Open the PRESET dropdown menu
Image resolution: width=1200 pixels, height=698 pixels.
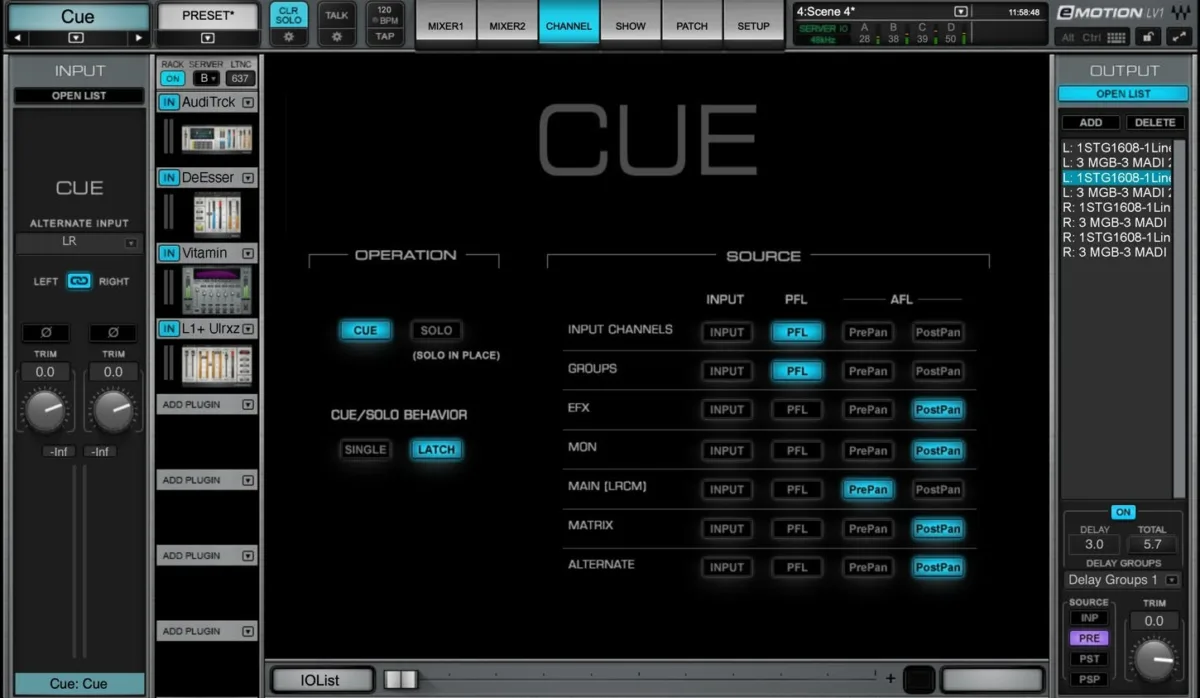coord(207,38)
